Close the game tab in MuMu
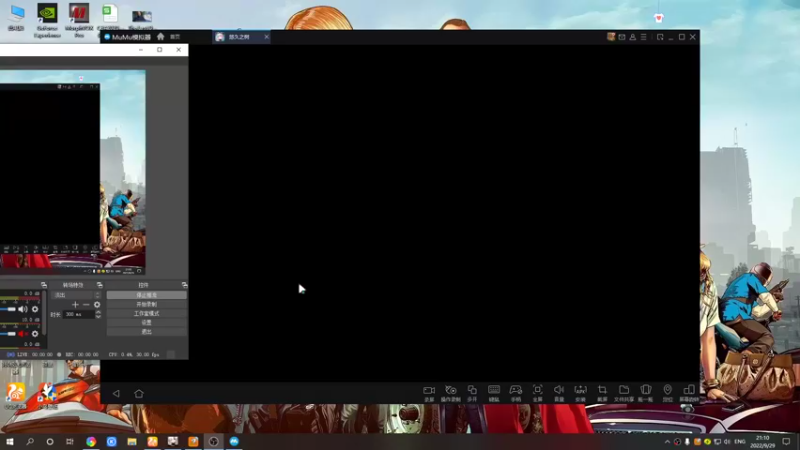The height and width of the screenshot is (450, 800). click(x=266, y=37)
